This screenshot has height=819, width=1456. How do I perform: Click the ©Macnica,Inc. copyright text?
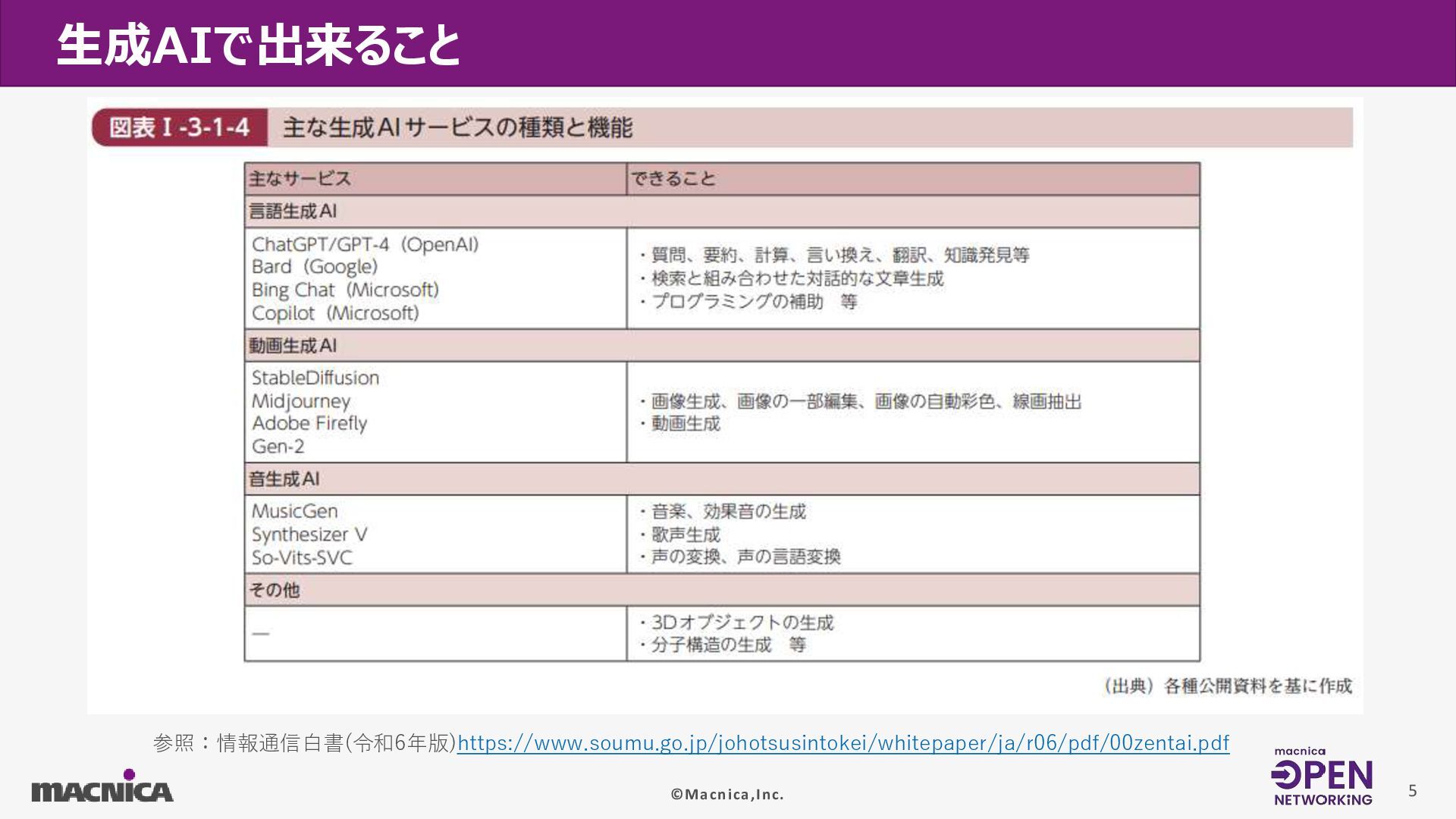coord(727,795)
